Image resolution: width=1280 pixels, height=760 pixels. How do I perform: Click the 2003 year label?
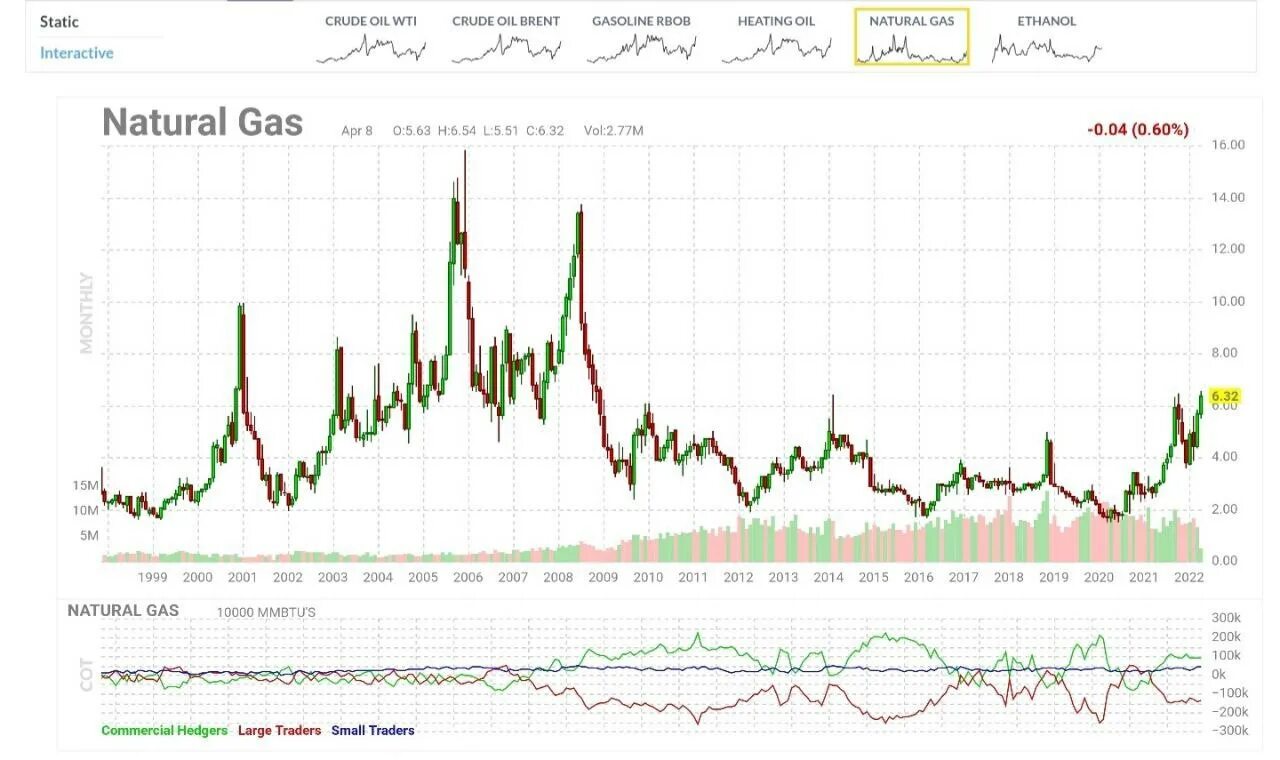(x=332, y=577)
